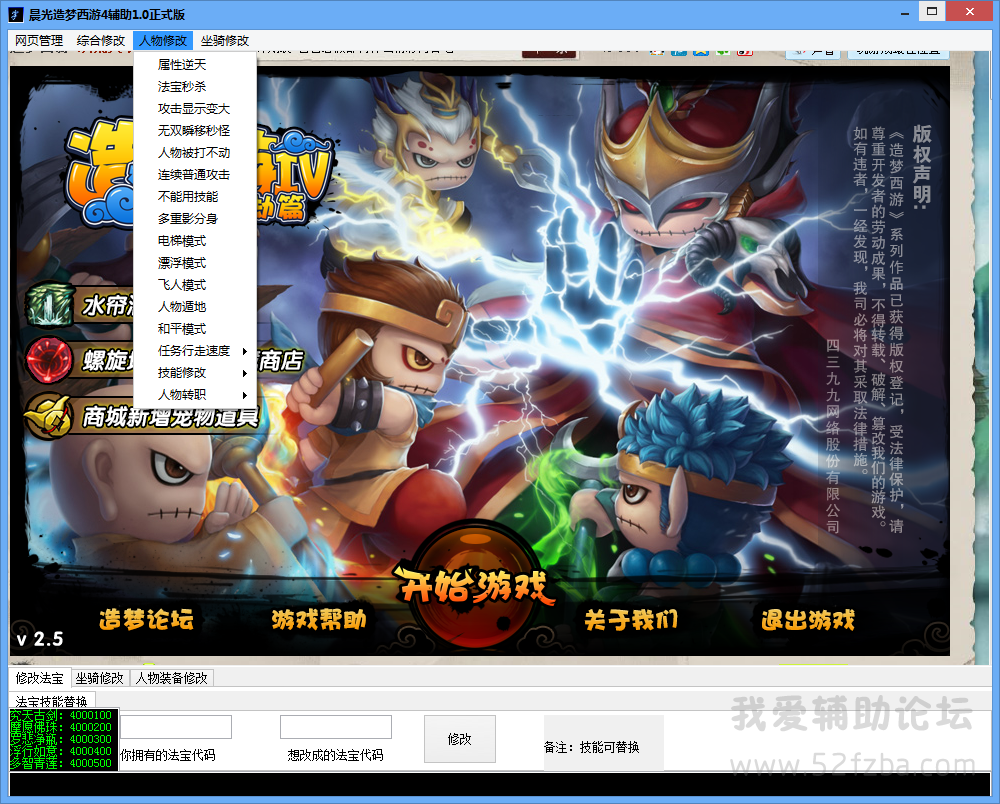Minimize the 晨光造梦西游4辅助 window
Image resolution: width=1000 pixels, height=804 pixels.
click(x=905, y=12)
